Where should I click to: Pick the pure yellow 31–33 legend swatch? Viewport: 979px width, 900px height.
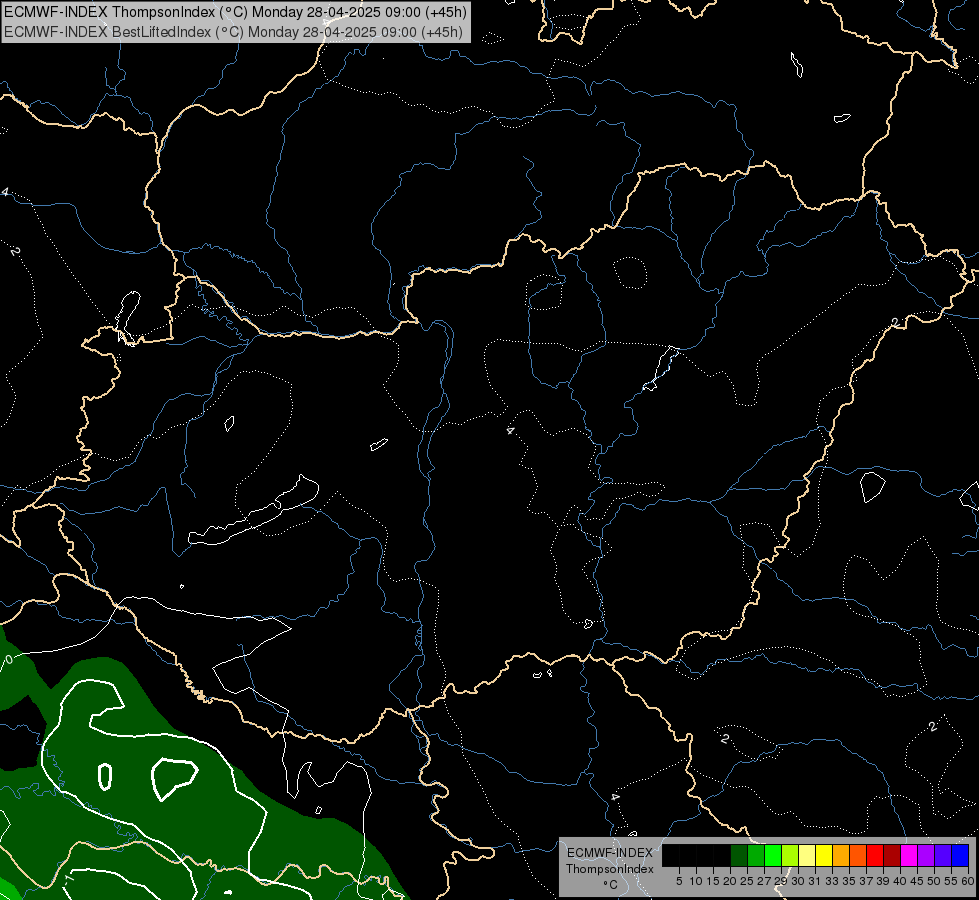pyautogui.click(x=824, y=855)
